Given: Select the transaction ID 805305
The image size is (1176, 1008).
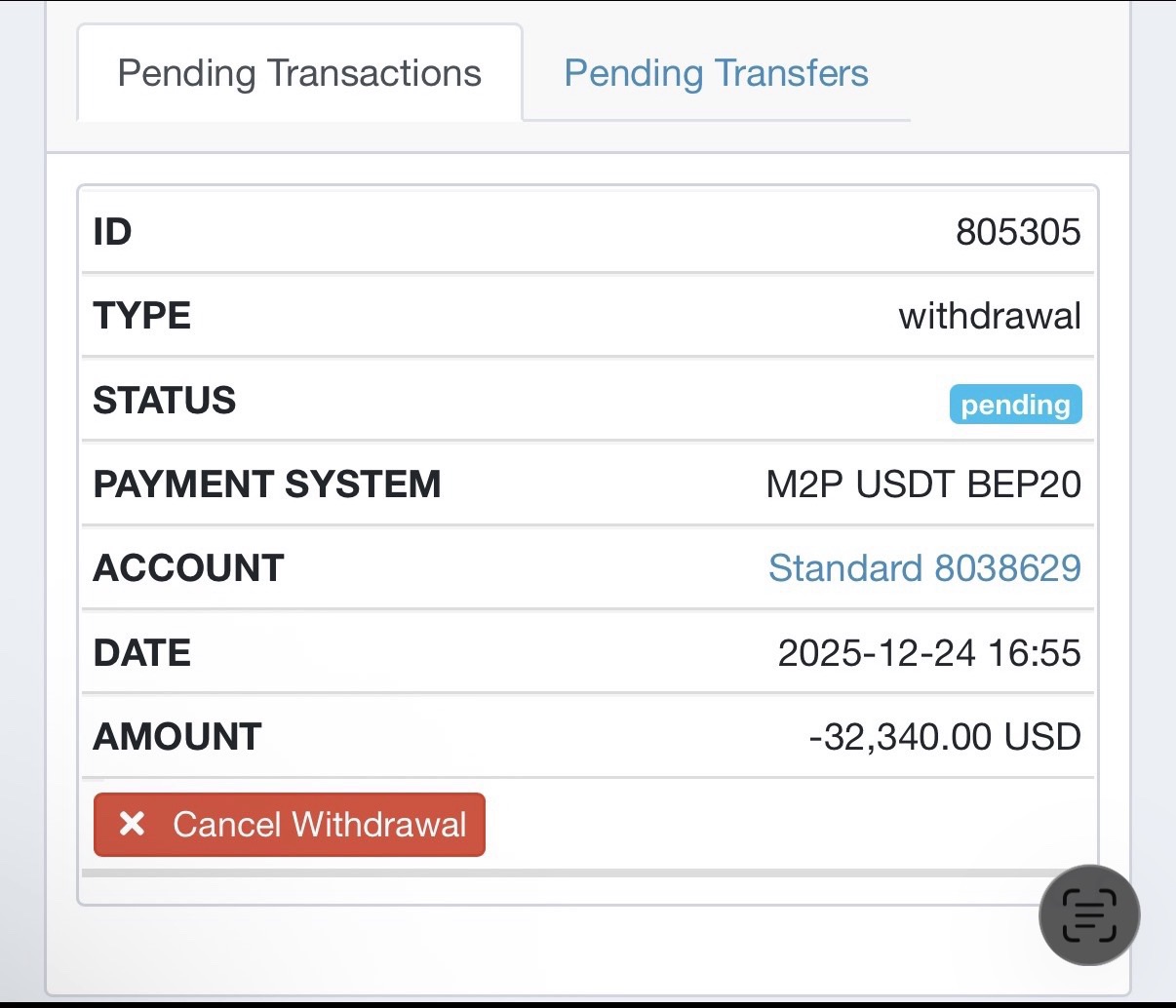Looking at the screenshot, I should [1018, 232].
